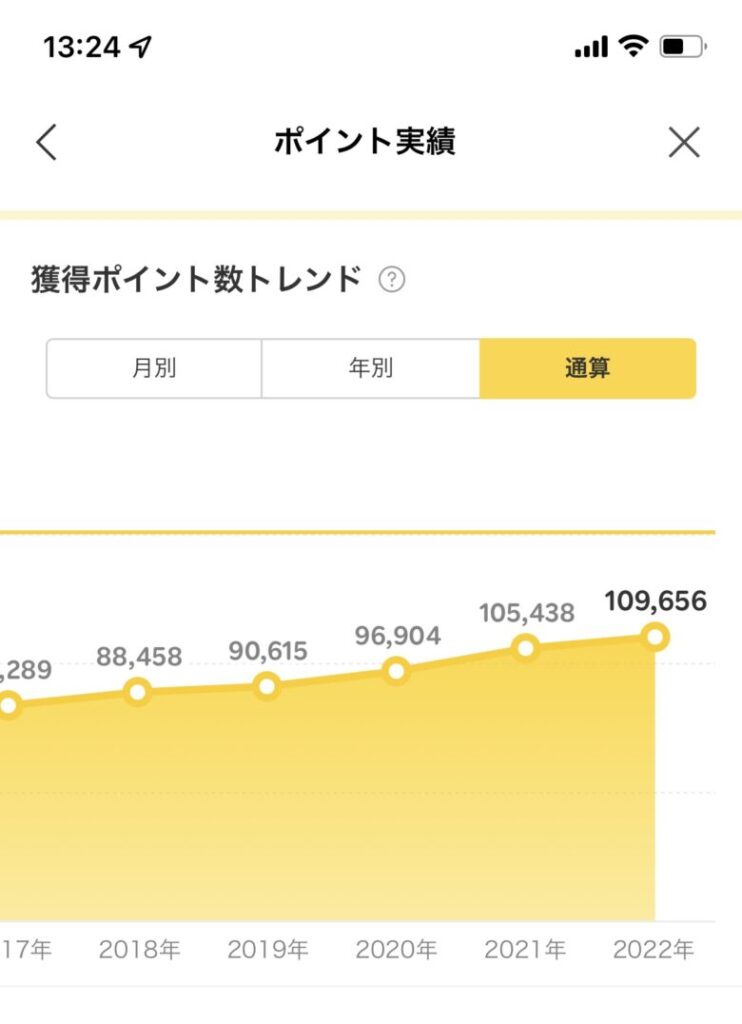Screen dimensions: 742x1024
Task: Tap the location arrow beside the time
Action: point(140,46)
